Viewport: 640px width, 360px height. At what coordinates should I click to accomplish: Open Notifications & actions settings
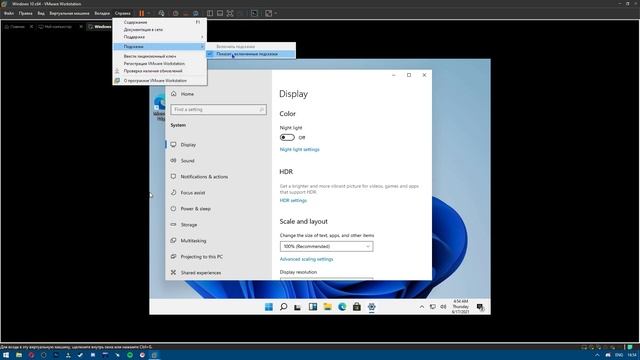click(x=218, y=176)
